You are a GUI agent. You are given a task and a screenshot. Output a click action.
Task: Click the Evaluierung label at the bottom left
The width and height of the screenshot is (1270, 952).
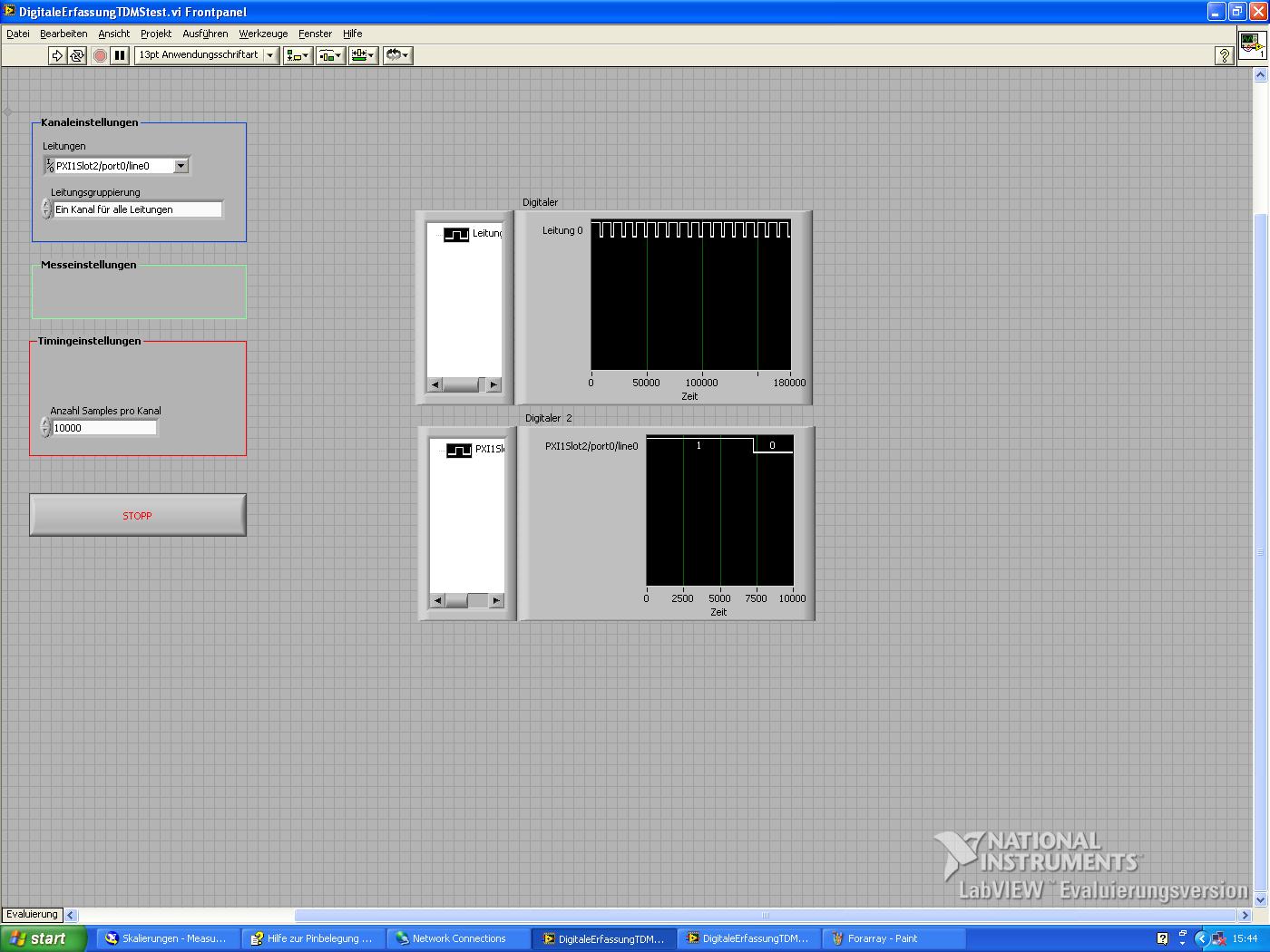(x=33, y=914)
